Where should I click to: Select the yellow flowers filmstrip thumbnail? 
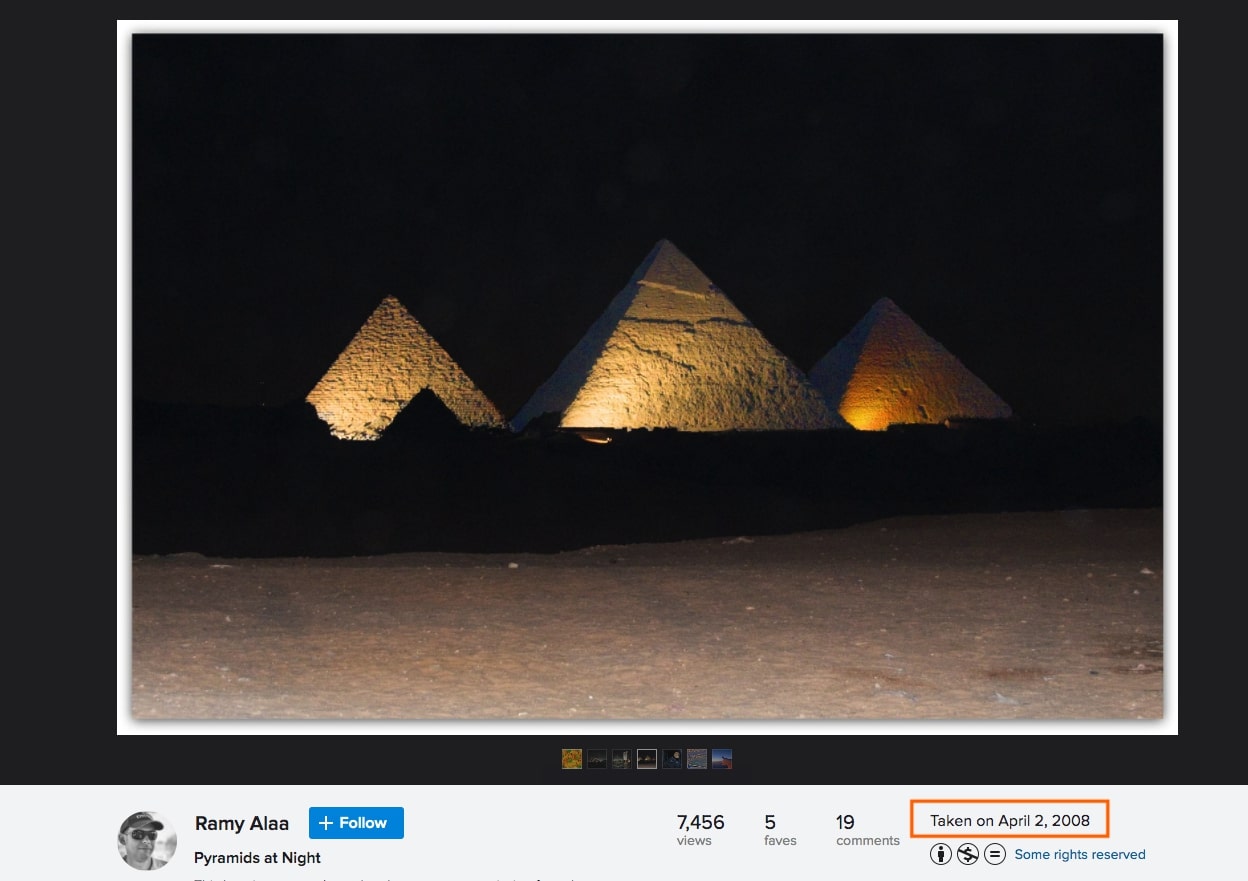[572, 759]
